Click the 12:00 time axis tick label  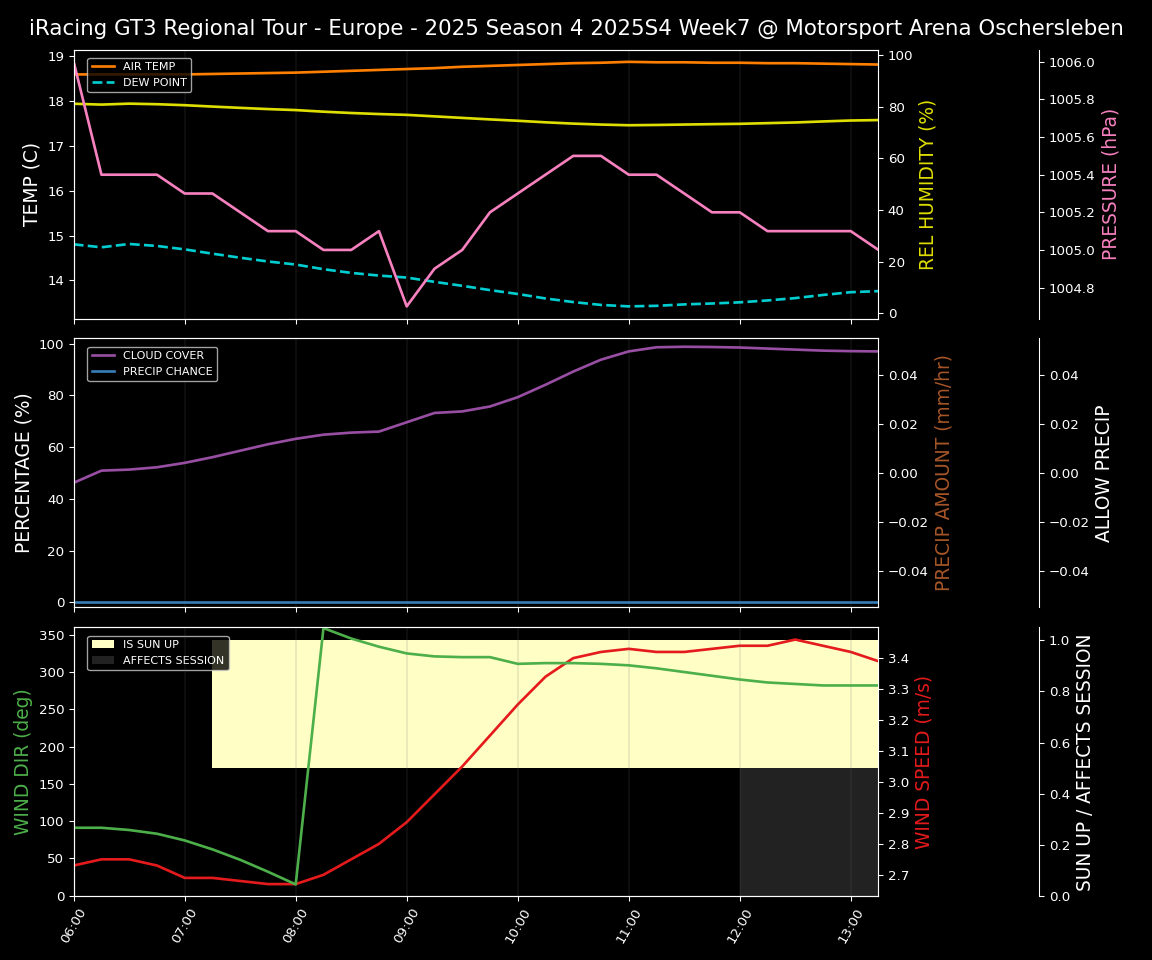736,921
